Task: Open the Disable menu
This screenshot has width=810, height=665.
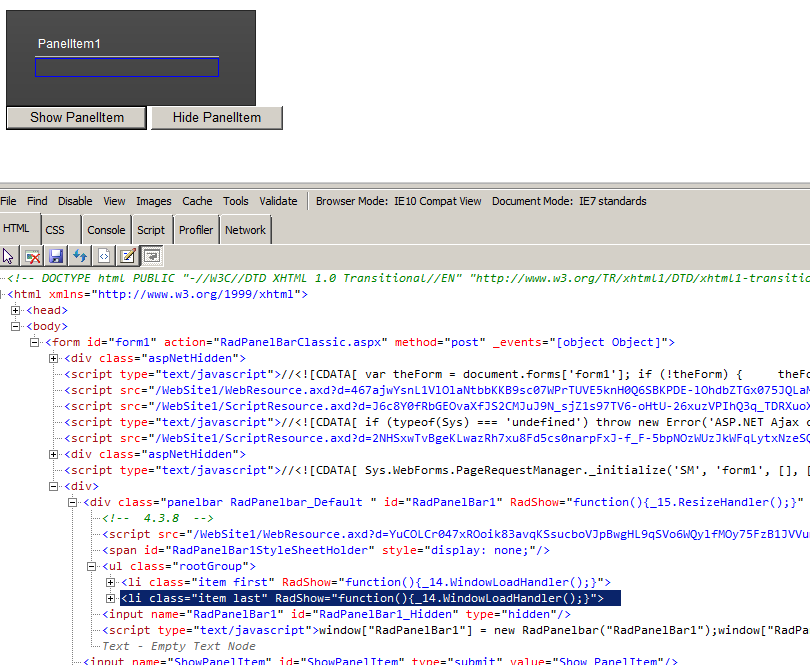Action: click(75, 201)
